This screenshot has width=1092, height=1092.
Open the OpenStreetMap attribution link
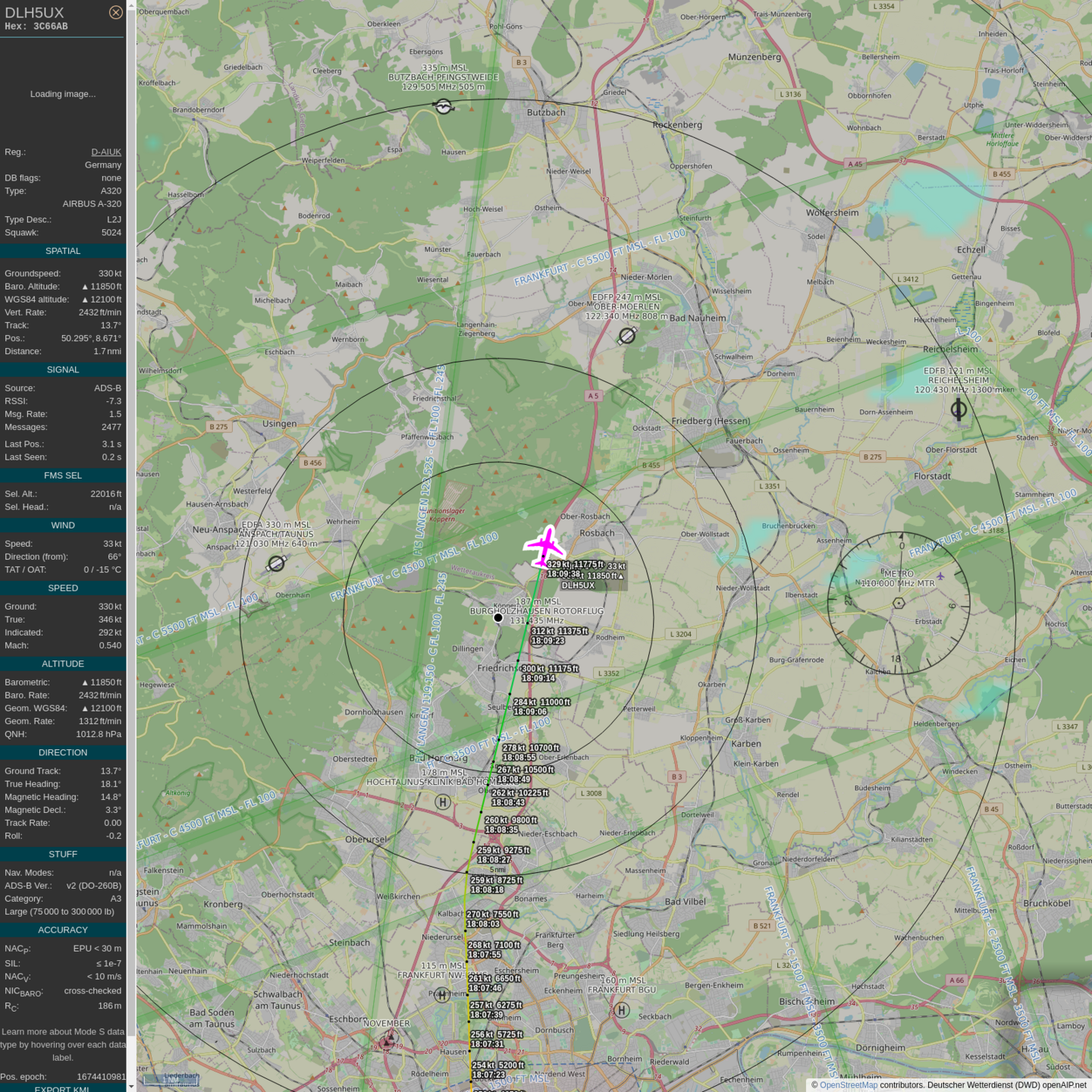(848, 1085)
